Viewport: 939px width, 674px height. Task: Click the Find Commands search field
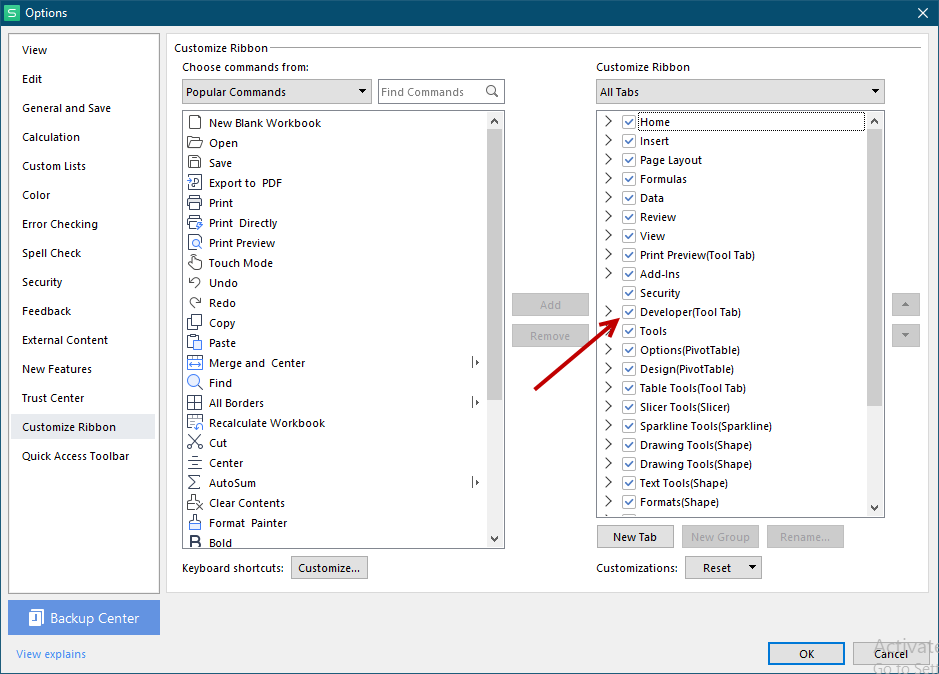431,92
